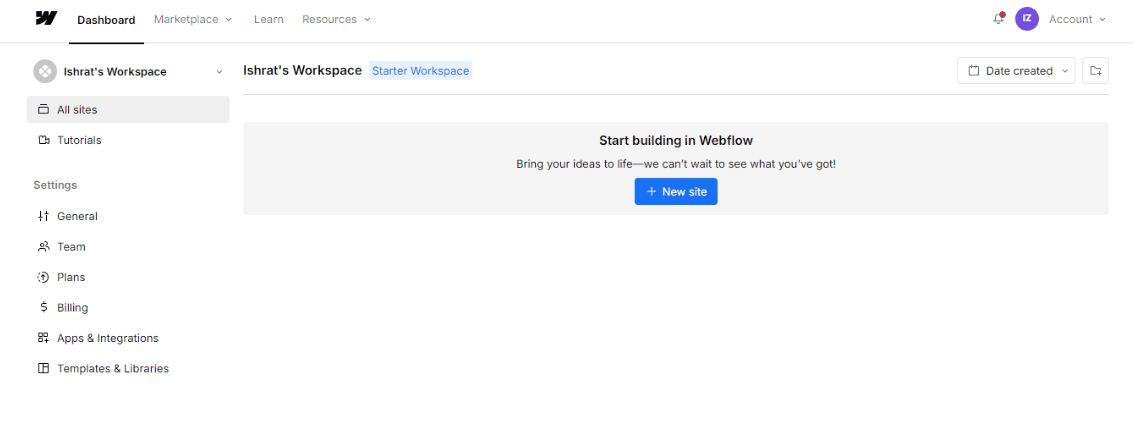The width and height of the screenshot is (1134, 432).
Task: Click the Billing dollar icon
Action: [43, 308]
